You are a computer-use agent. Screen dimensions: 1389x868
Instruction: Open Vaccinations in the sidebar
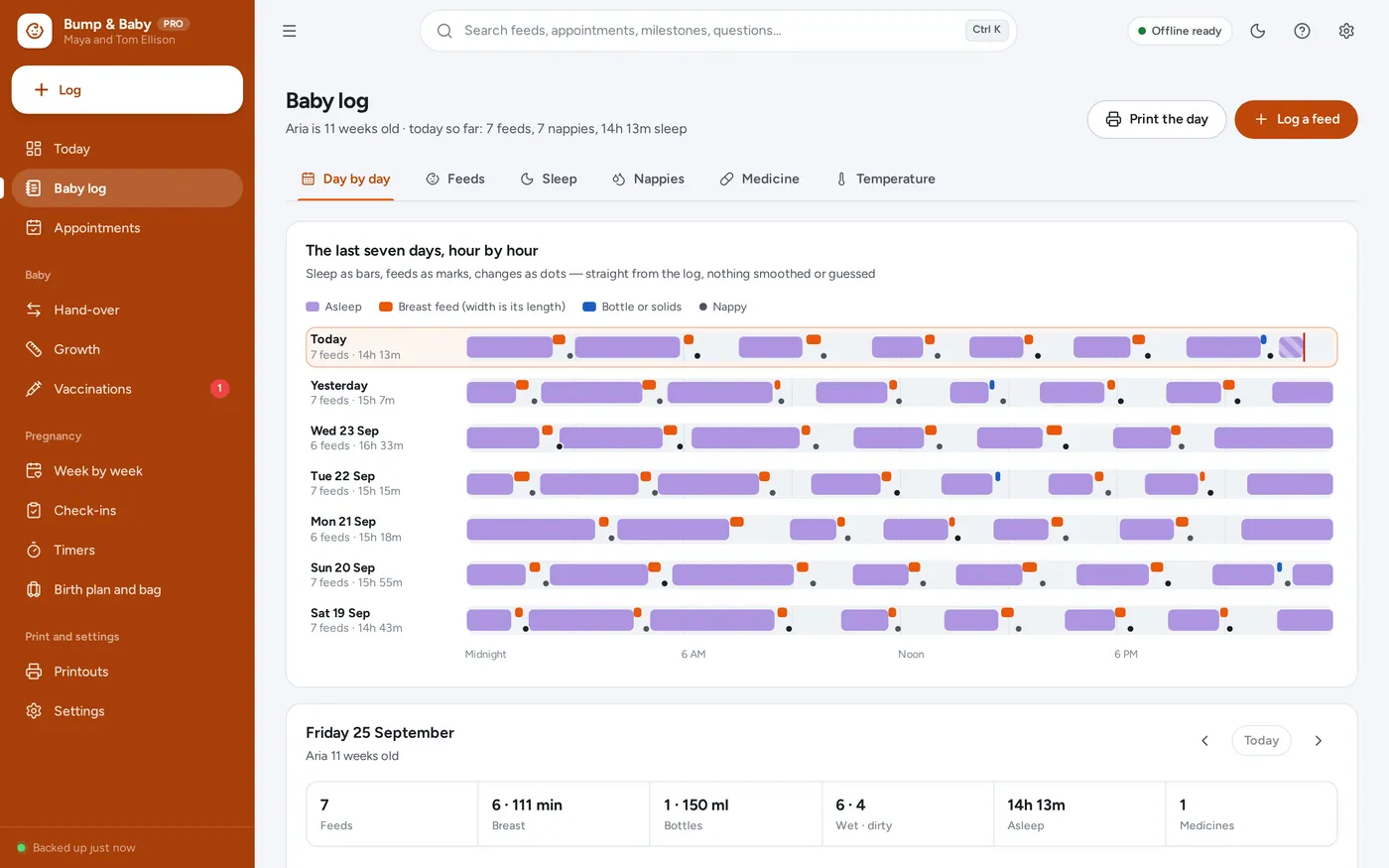(127, 389)
